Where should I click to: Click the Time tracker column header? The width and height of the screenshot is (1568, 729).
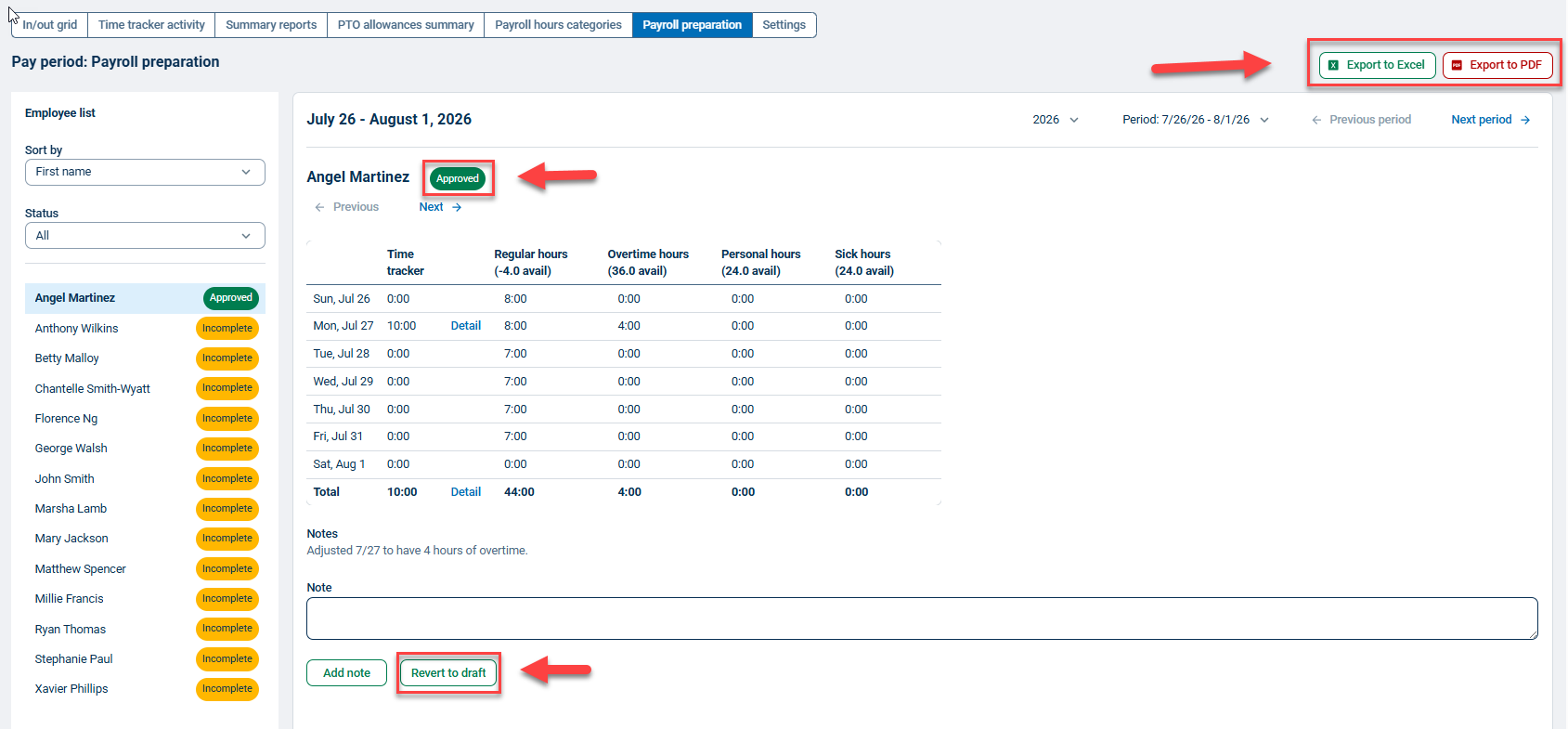[x=406, y=263]
